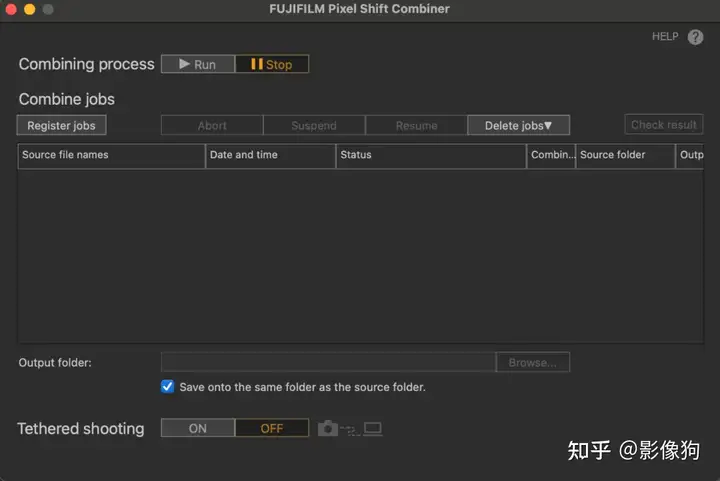Viewport: 720px width, 481px height.
Task: Start combining with the Run button
Action: pyautogui.click(x=198, y=64)
